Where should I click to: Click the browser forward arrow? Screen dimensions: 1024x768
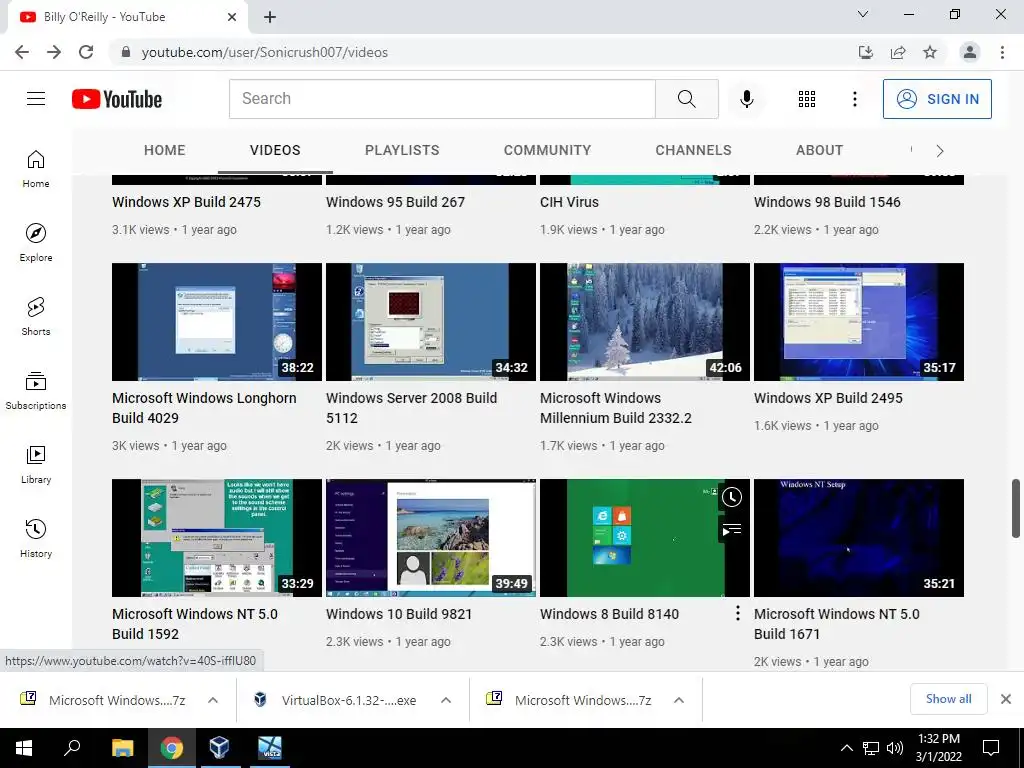tap(54, 52)
